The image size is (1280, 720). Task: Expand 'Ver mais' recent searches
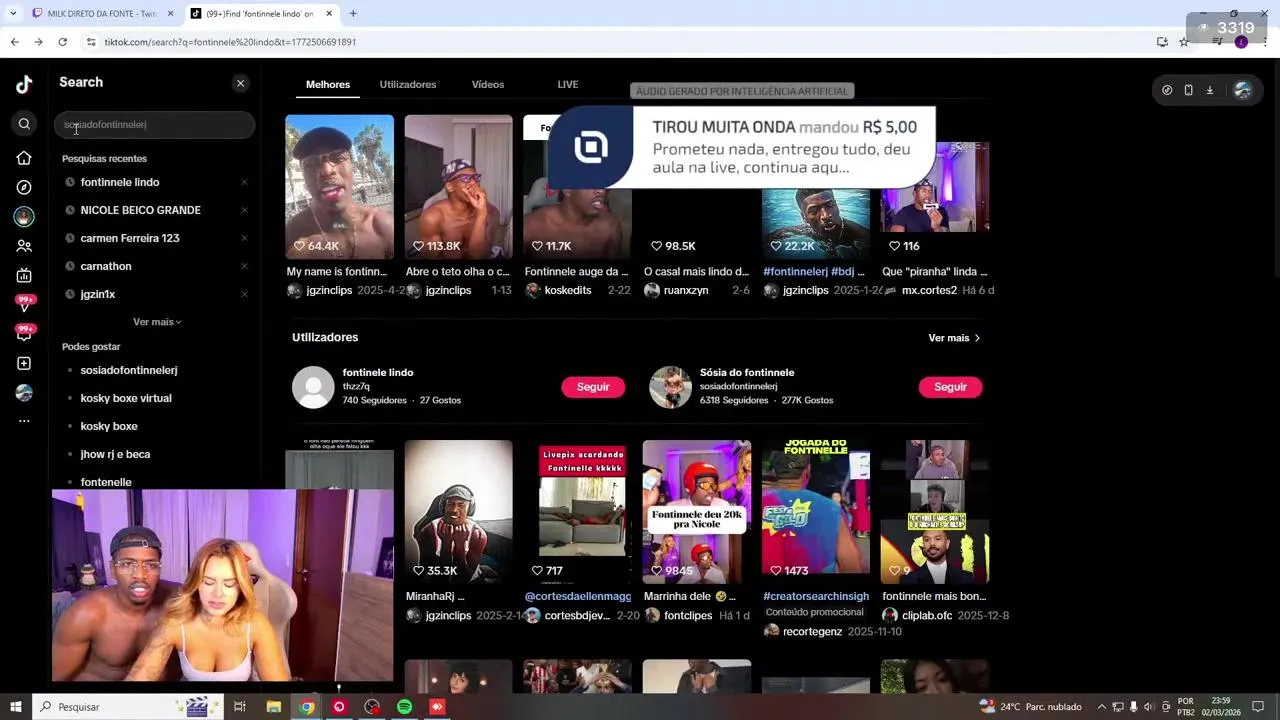coord(157,322)
